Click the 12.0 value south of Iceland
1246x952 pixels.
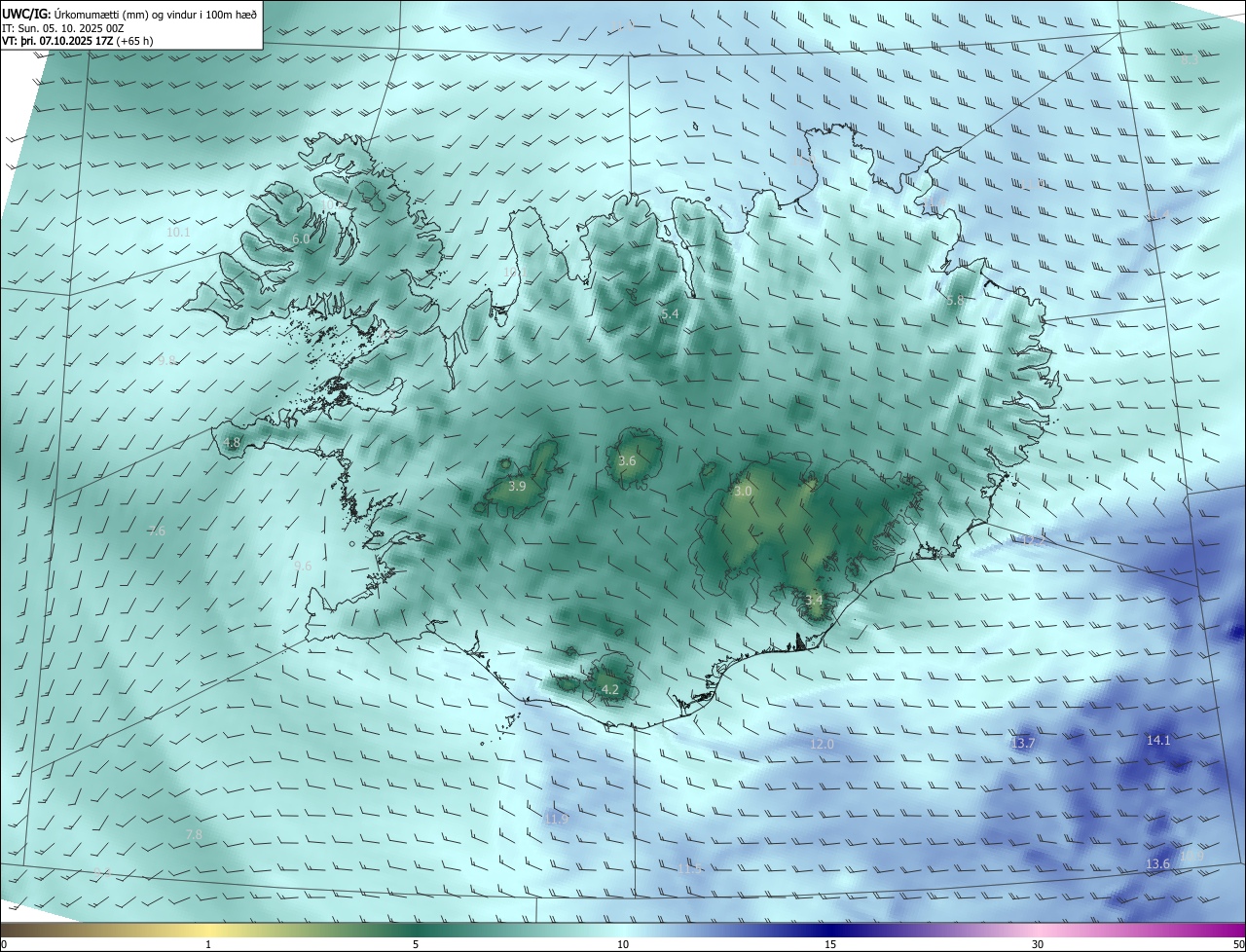823,745
